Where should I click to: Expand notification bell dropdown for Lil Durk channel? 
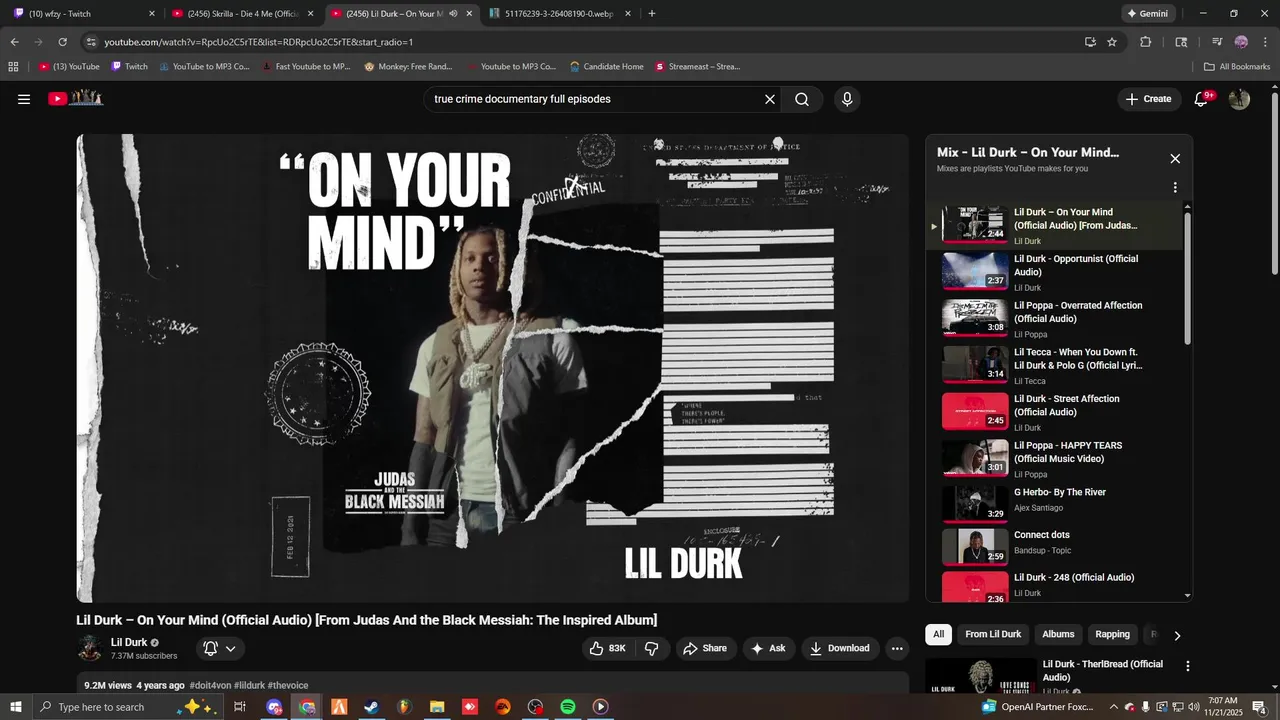click(x=230, y=648)
